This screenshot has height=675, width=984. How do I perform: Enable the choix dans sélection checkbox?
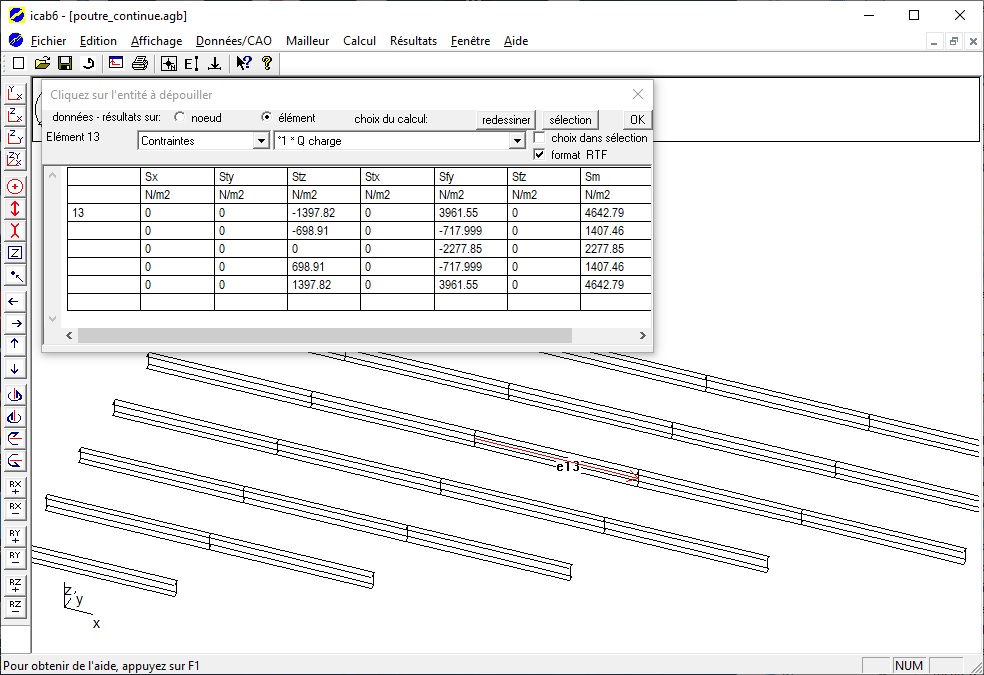tap(539, 137)
